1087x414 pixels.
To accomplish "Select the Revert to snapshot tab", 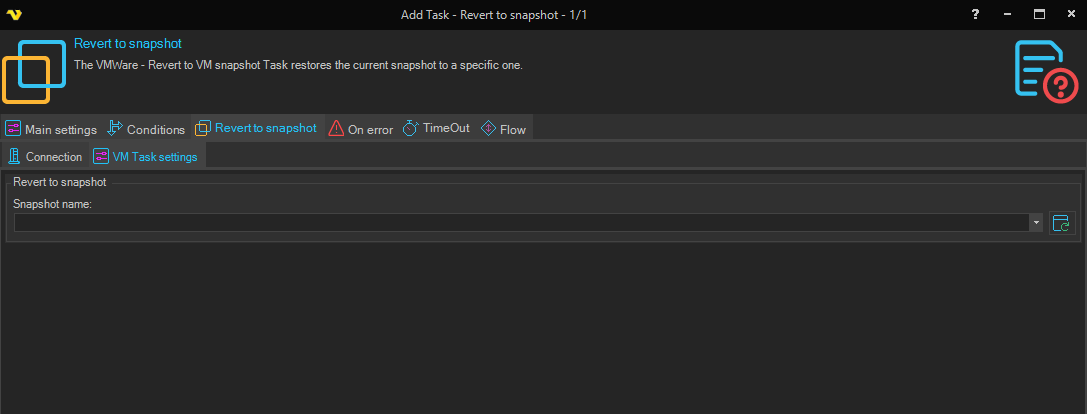I will coord(265,128).
